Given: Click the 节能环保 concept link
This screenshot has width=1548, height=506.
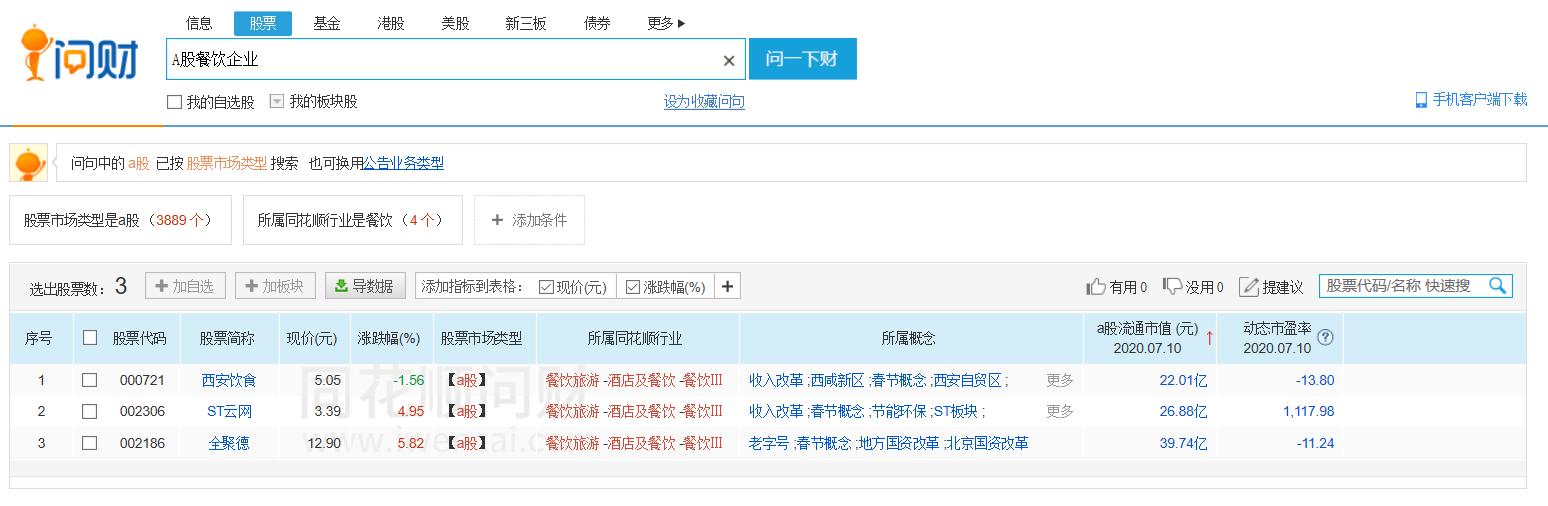Looking at the screenshot, I should [x=899, y=411].
